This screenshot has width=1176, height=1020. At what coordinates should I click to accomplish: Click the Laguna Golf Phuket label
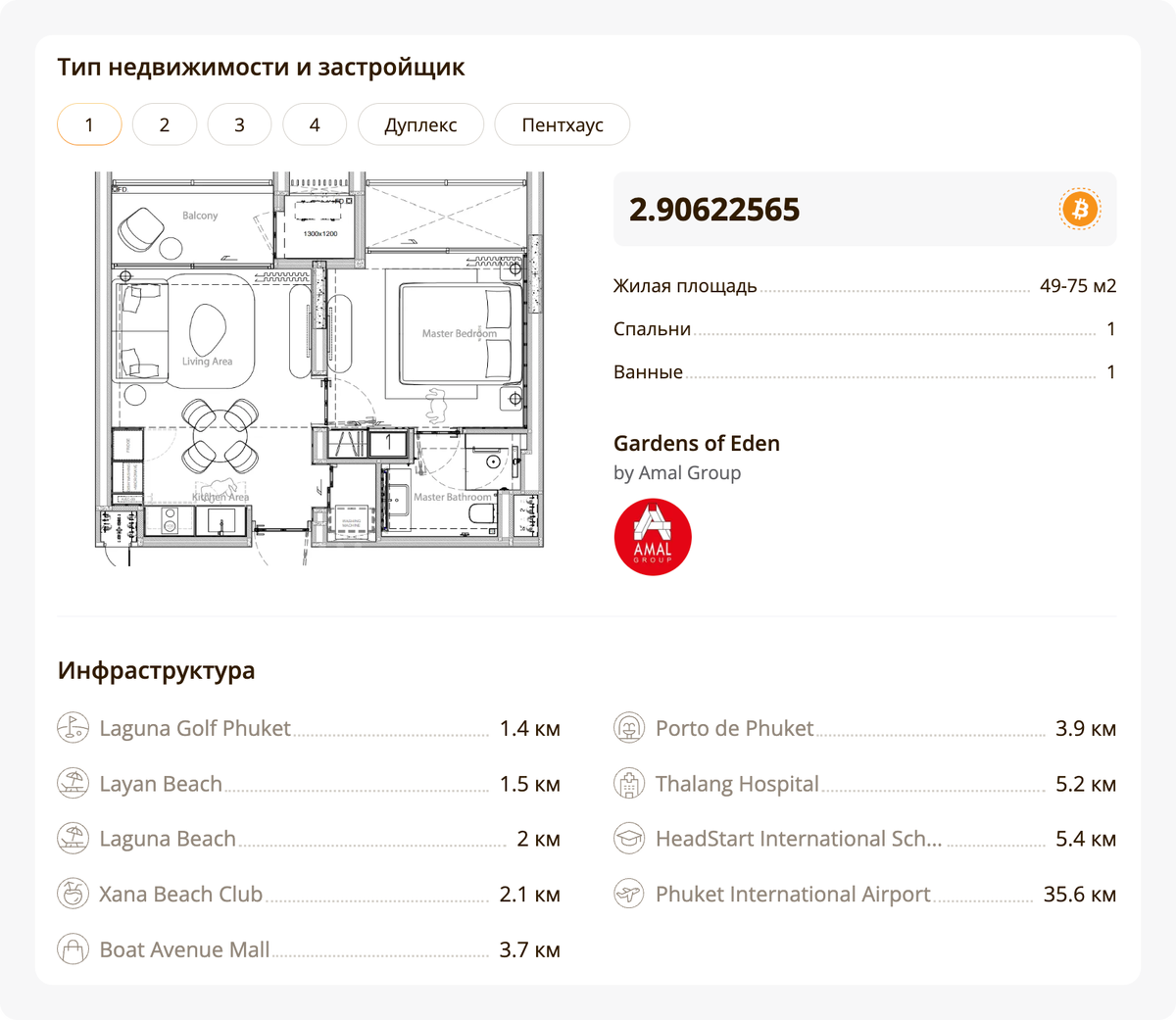coord(195,729)
